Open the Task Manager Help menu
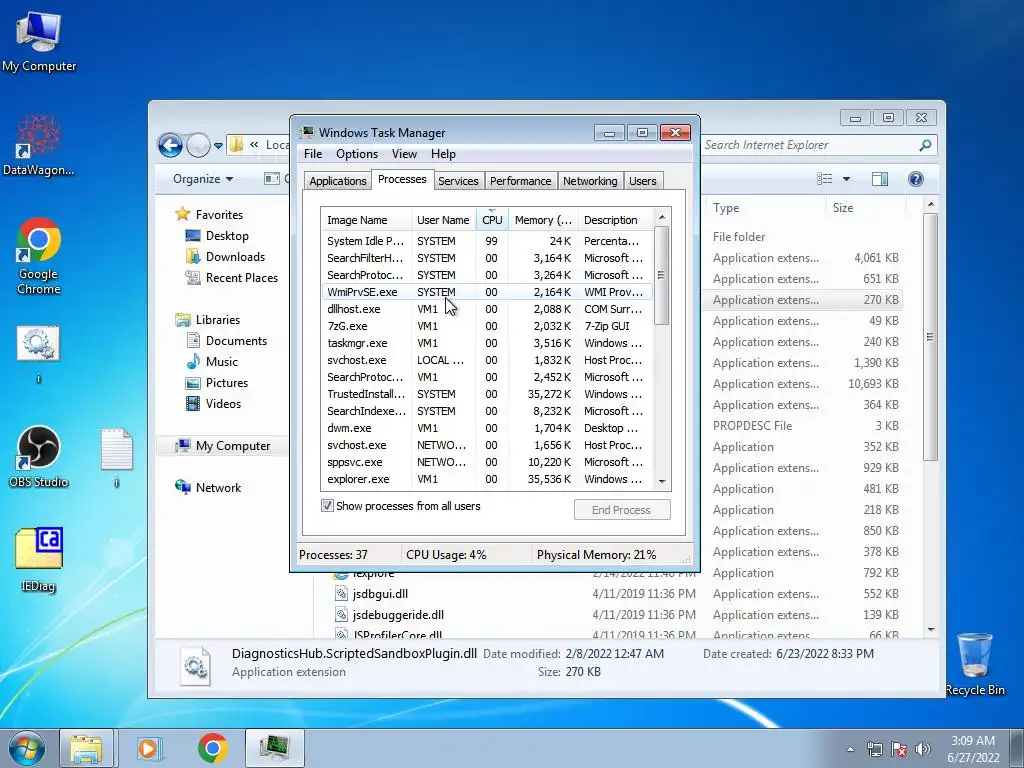The image size is (1024, 768). [x=443, y=154]
